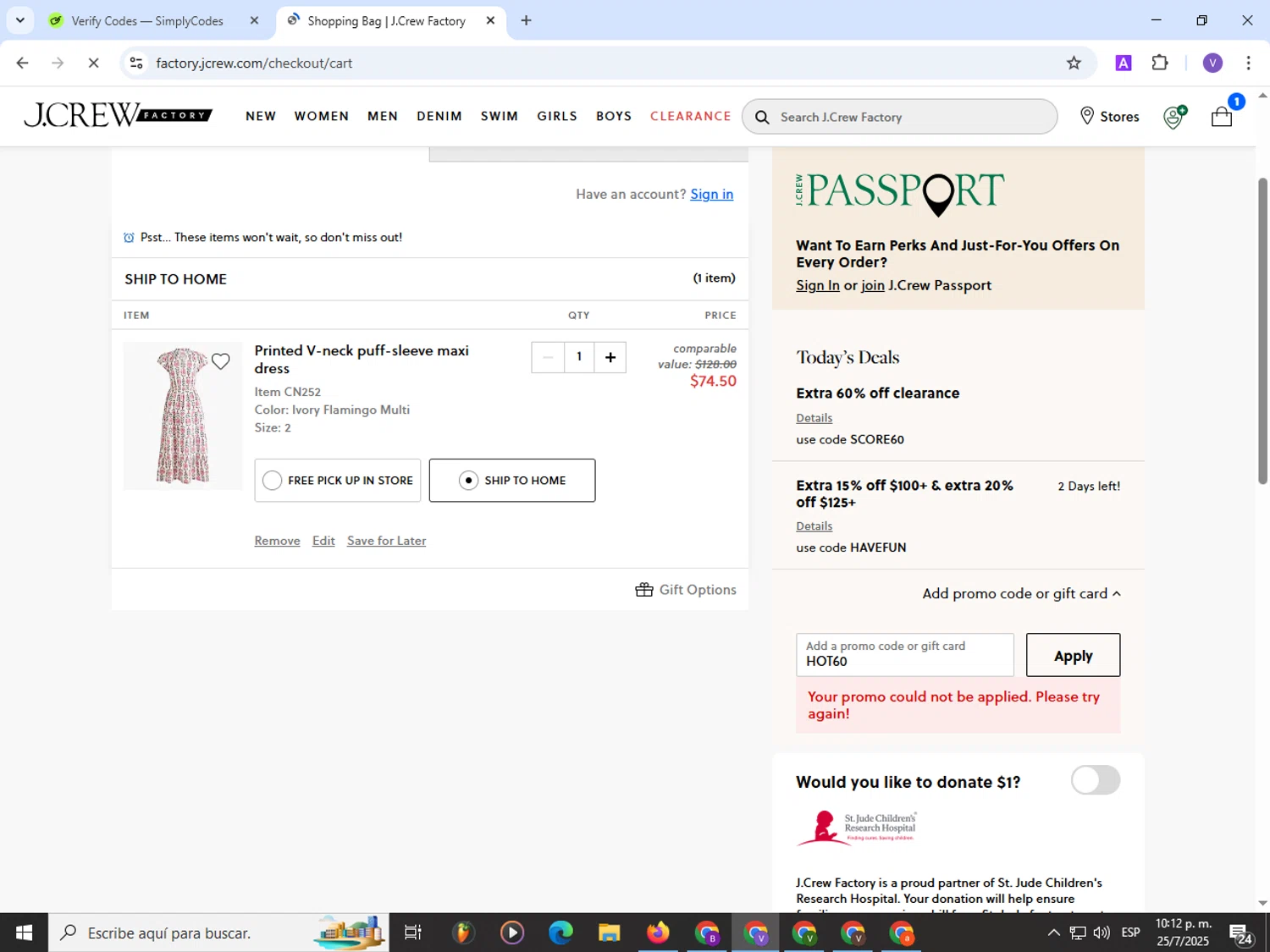Select Ship To Home option
The height and width of the screenshot is (952, 1270).
512,481
